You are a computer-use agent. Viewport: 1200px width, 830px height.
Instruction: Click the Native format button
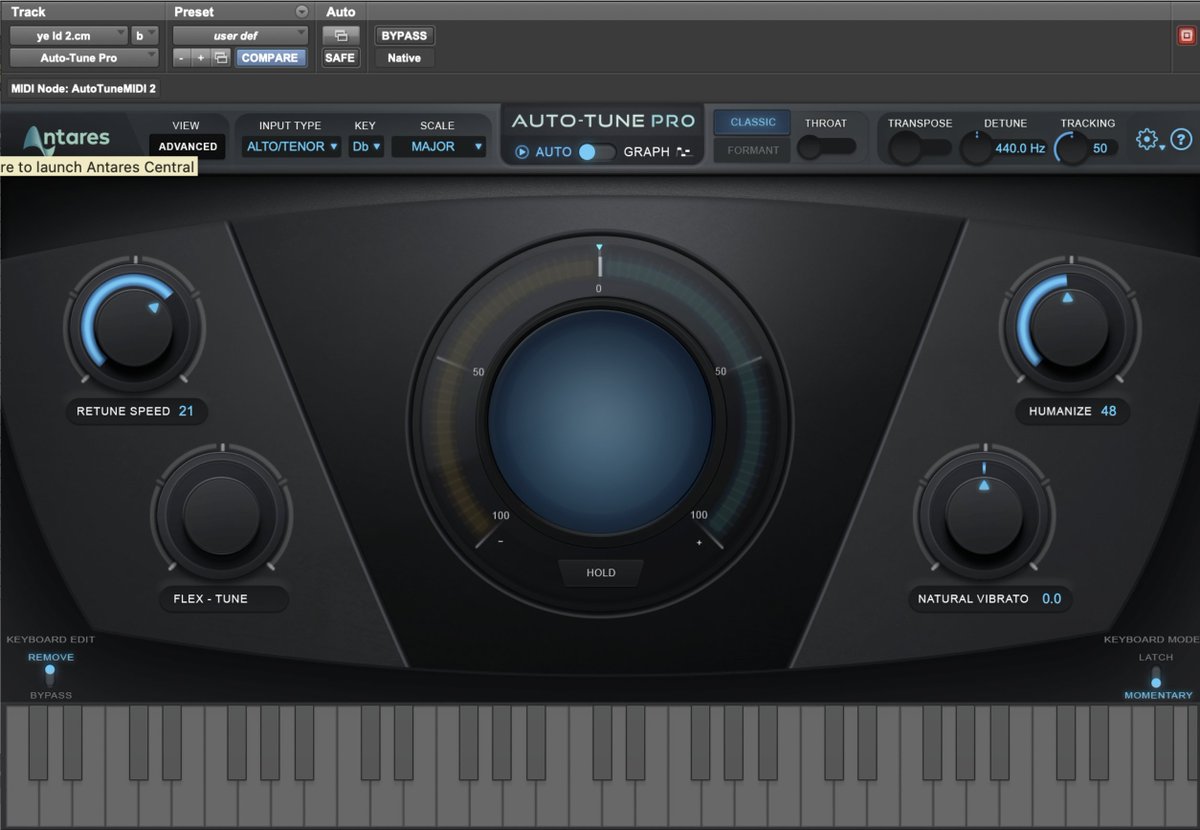click(404, 58)
